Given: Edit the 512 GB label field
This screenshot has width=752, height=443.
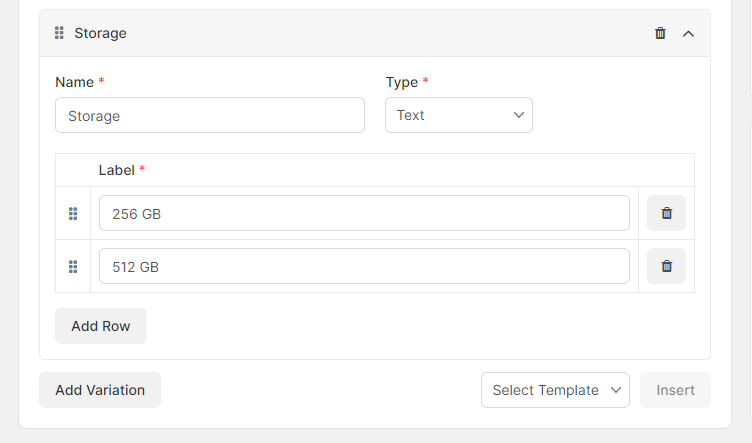Looking at the screenshot, I should point(364,266).
